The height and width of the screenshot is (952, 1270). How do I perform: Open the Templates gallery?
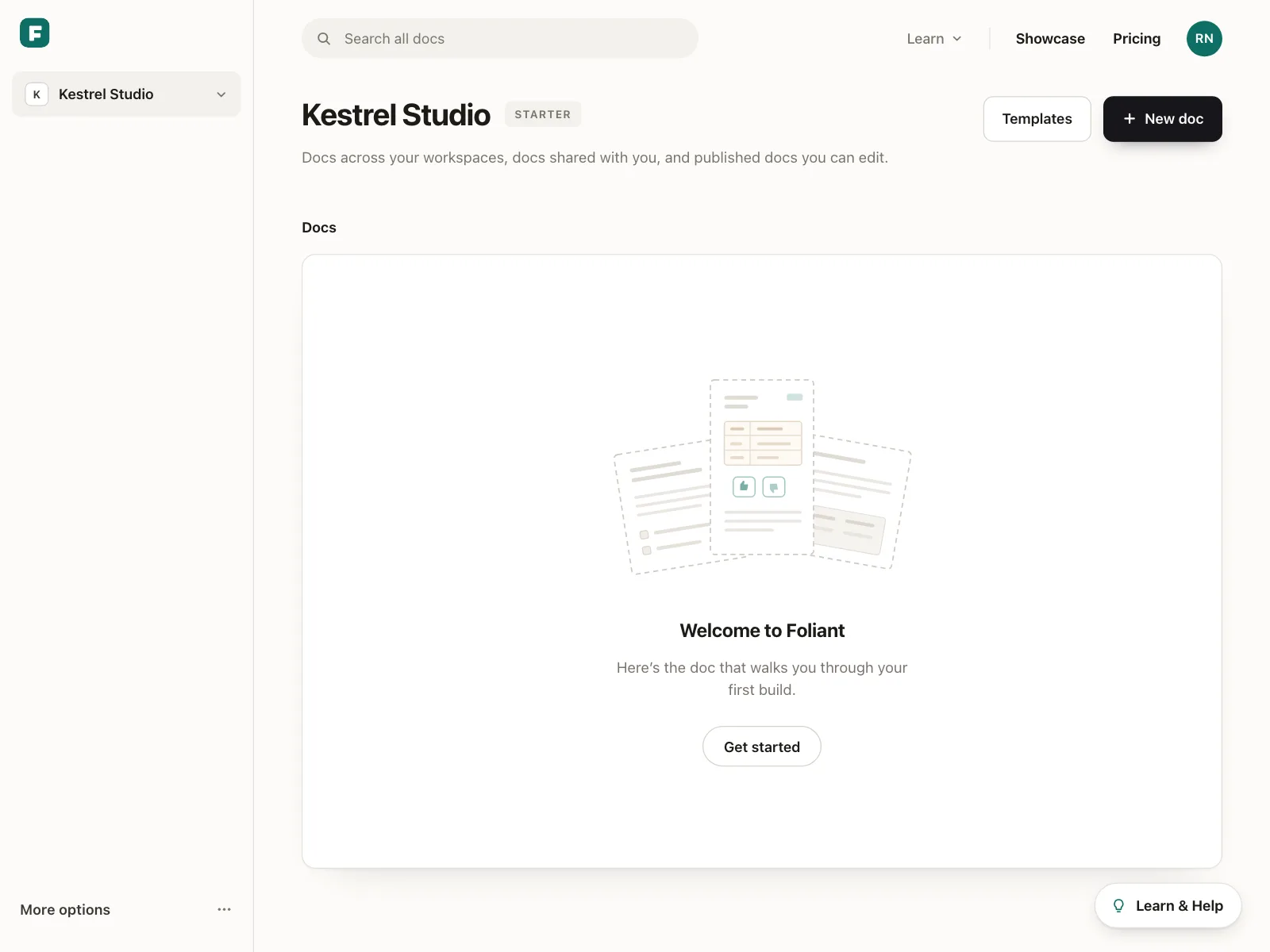1037,119
